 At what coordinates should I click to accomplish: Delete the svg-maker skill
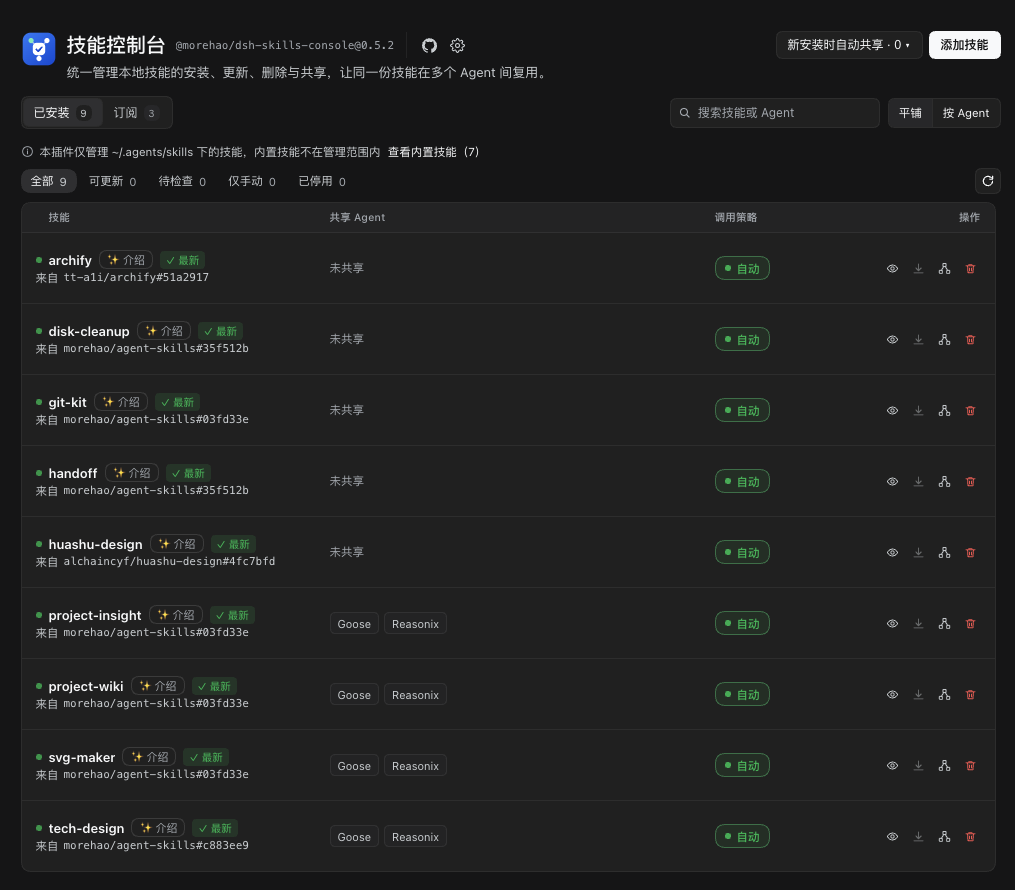pos(970,766)
